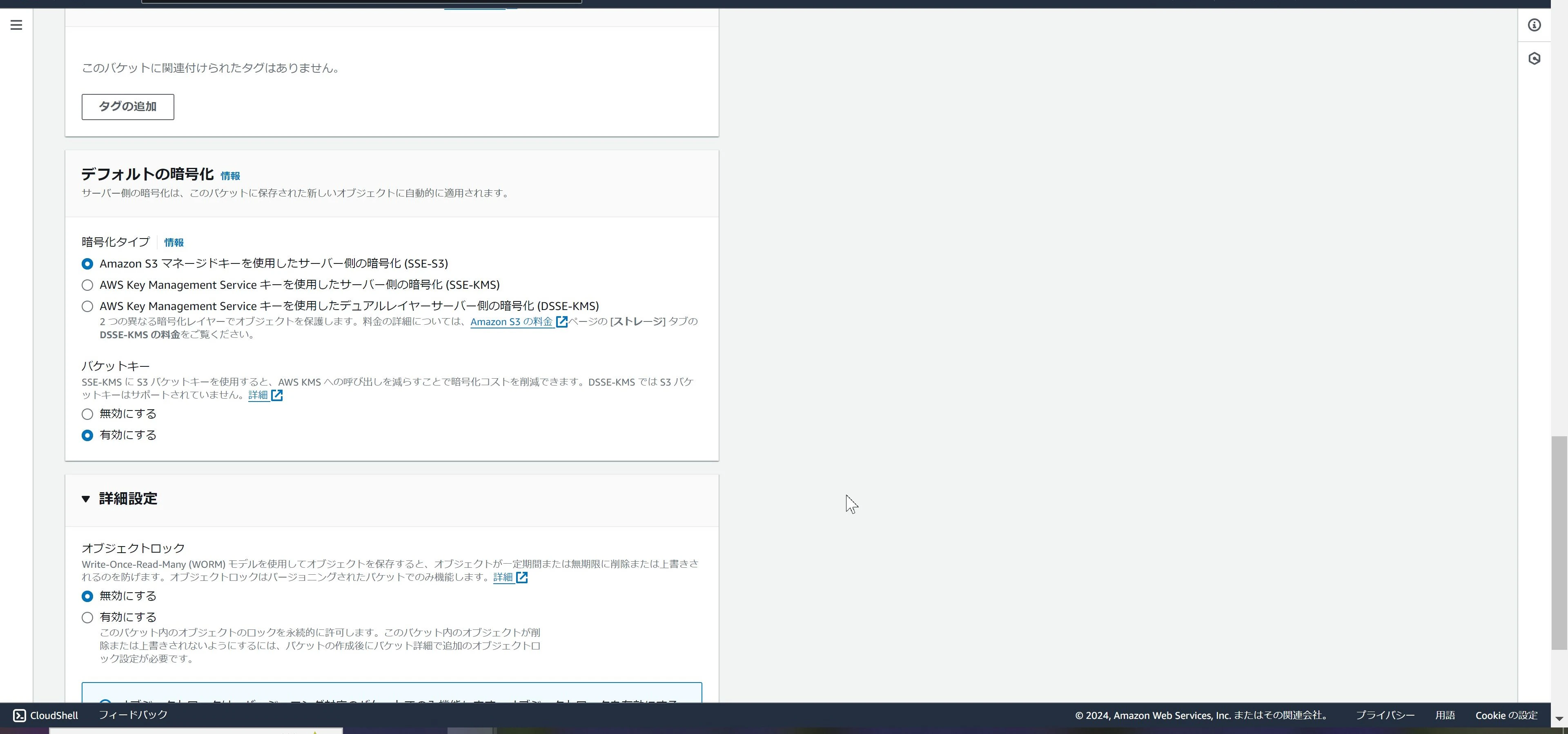The height and width of the screenshot is (734, 1568).
Task: Click text このバケットに関連付けられたタグはありません。
Action: tap(211, 68)
